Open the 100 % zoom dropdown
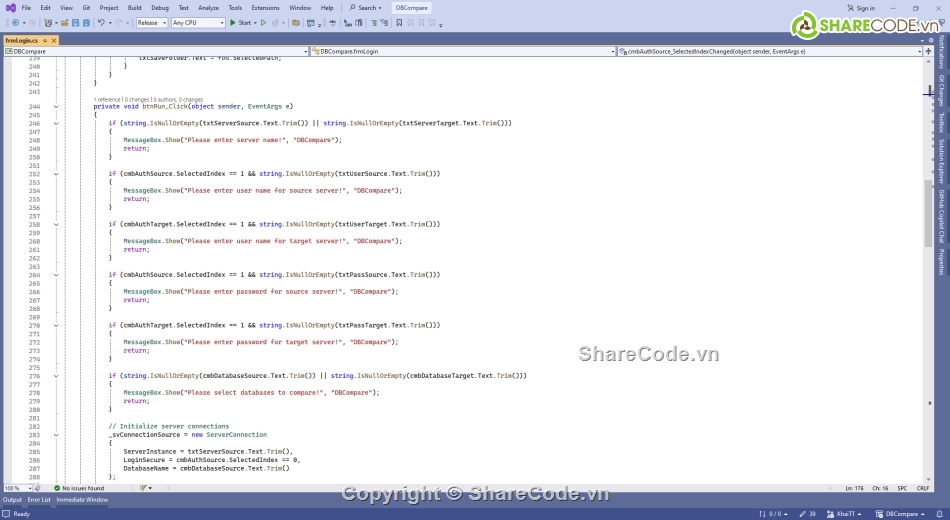Viewport: 950px width, 520px height. click(18, 488)
